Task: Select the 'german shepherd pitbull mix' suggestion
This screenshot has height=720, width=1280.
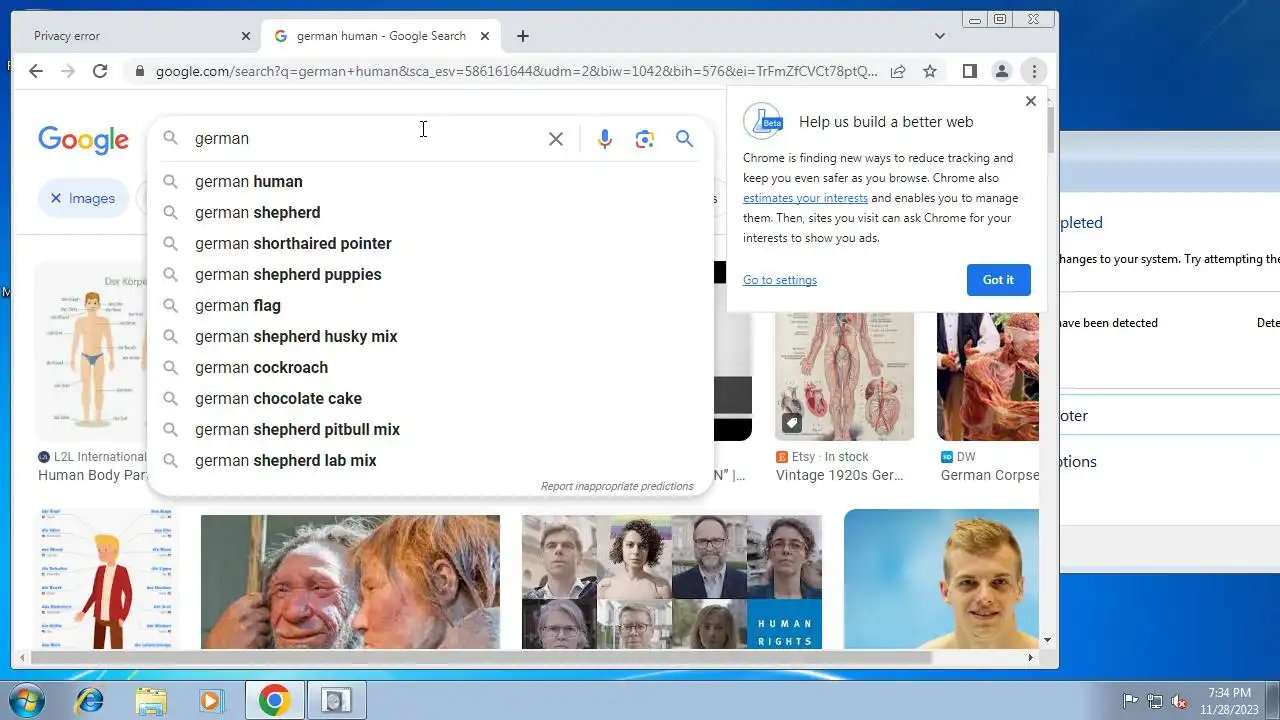Action: [430, 429]
